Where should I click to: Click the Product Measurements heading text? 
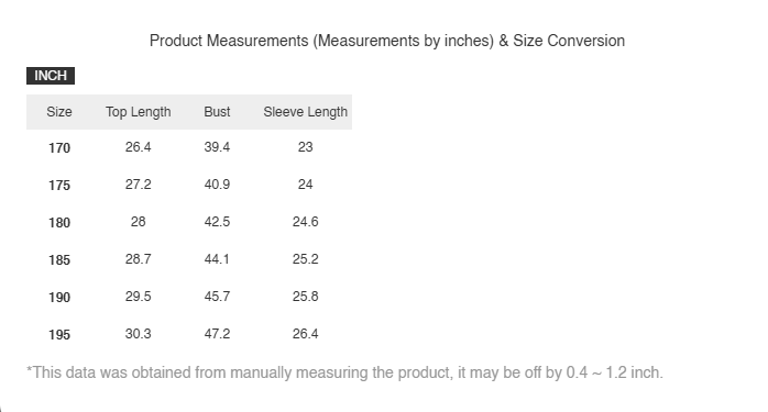click(x=386, y=41)
